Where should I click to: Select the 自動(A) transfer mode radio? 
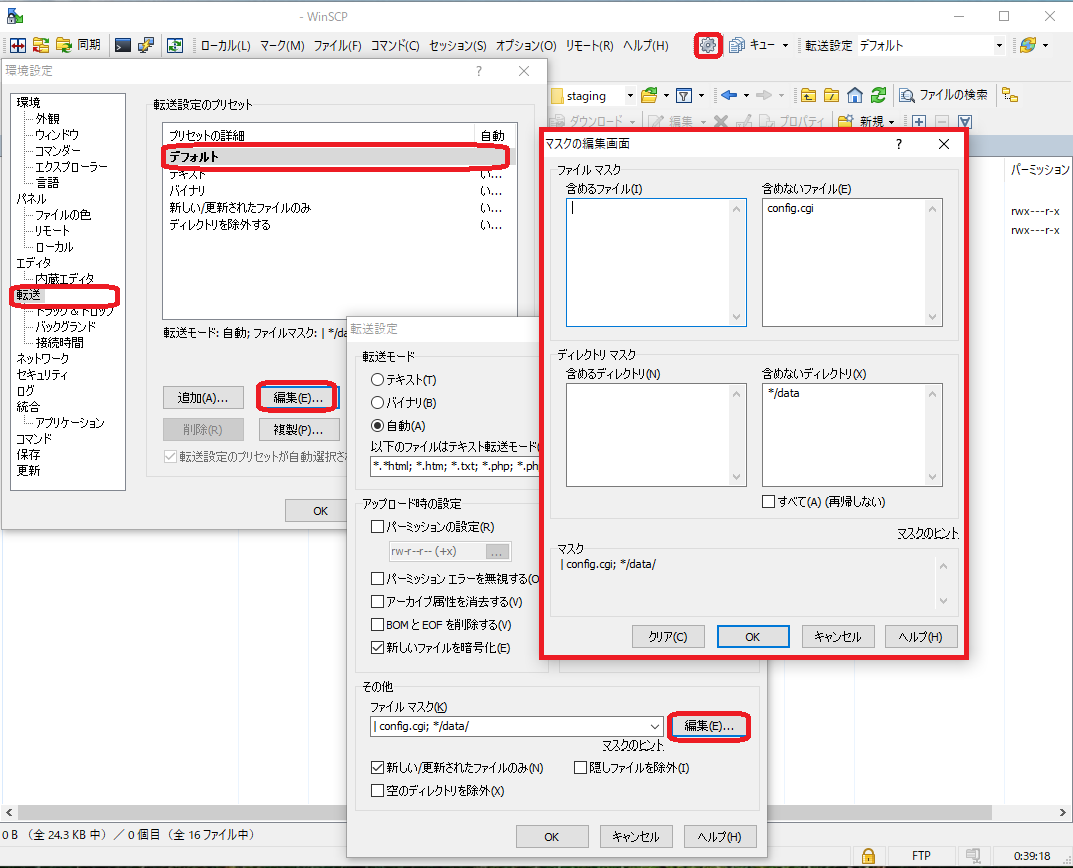pyautogui.click(x=377, y=426)
